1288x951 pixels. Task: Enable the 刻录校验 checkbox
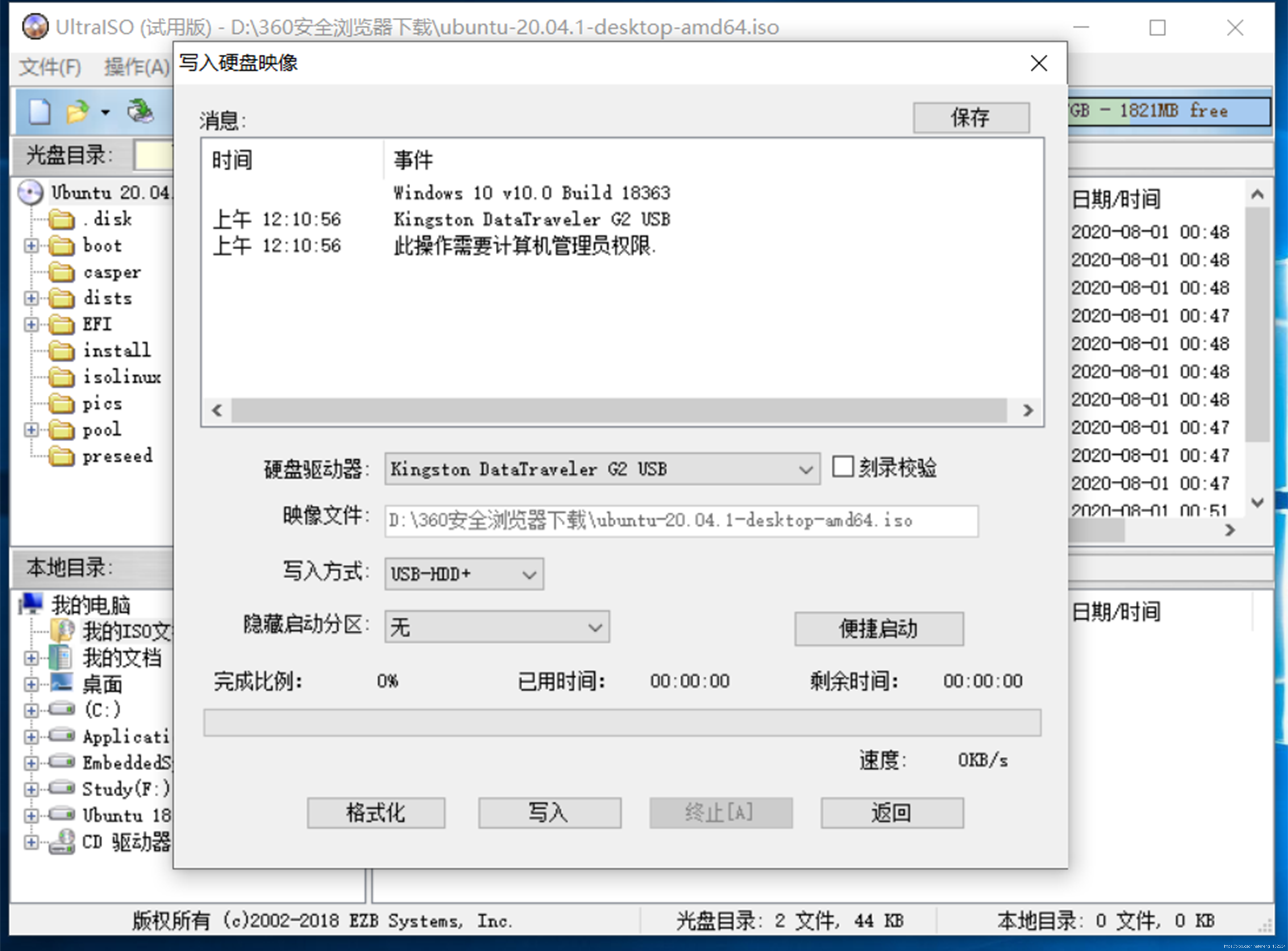[843, 466]
